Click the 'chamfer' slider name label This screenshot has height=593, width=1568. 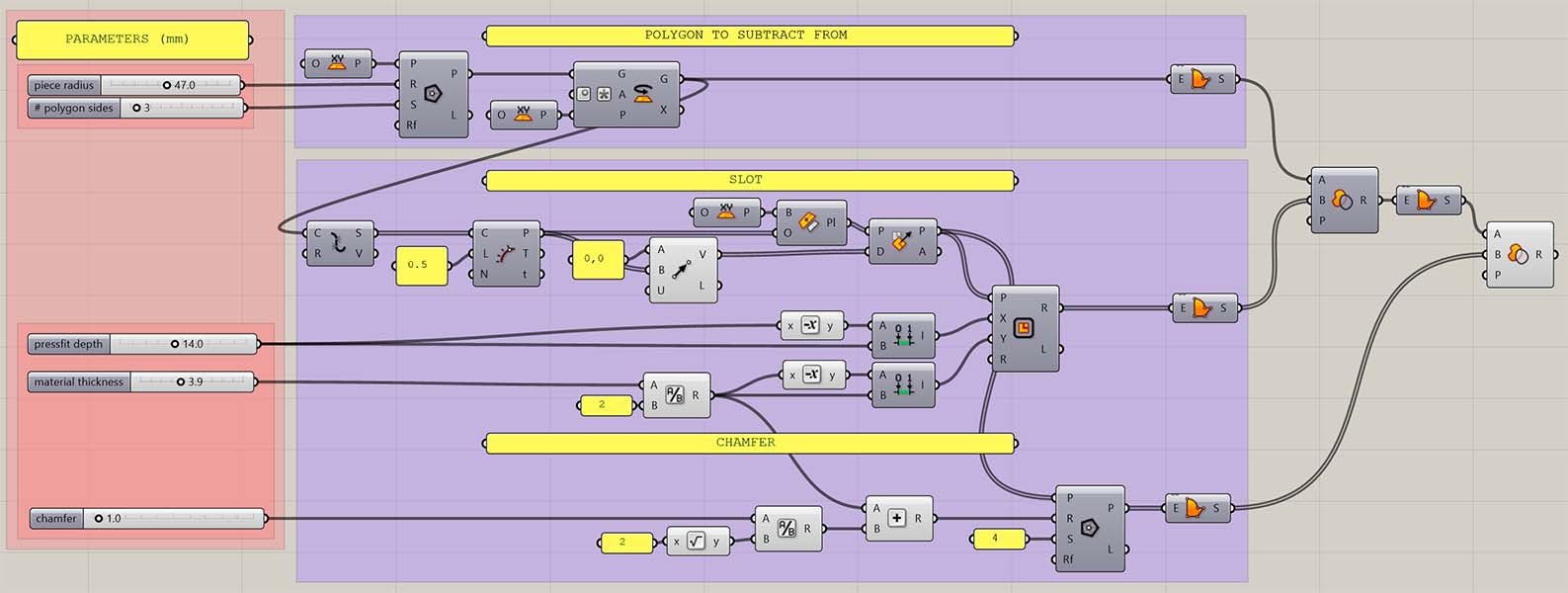[x=56, y=518]
